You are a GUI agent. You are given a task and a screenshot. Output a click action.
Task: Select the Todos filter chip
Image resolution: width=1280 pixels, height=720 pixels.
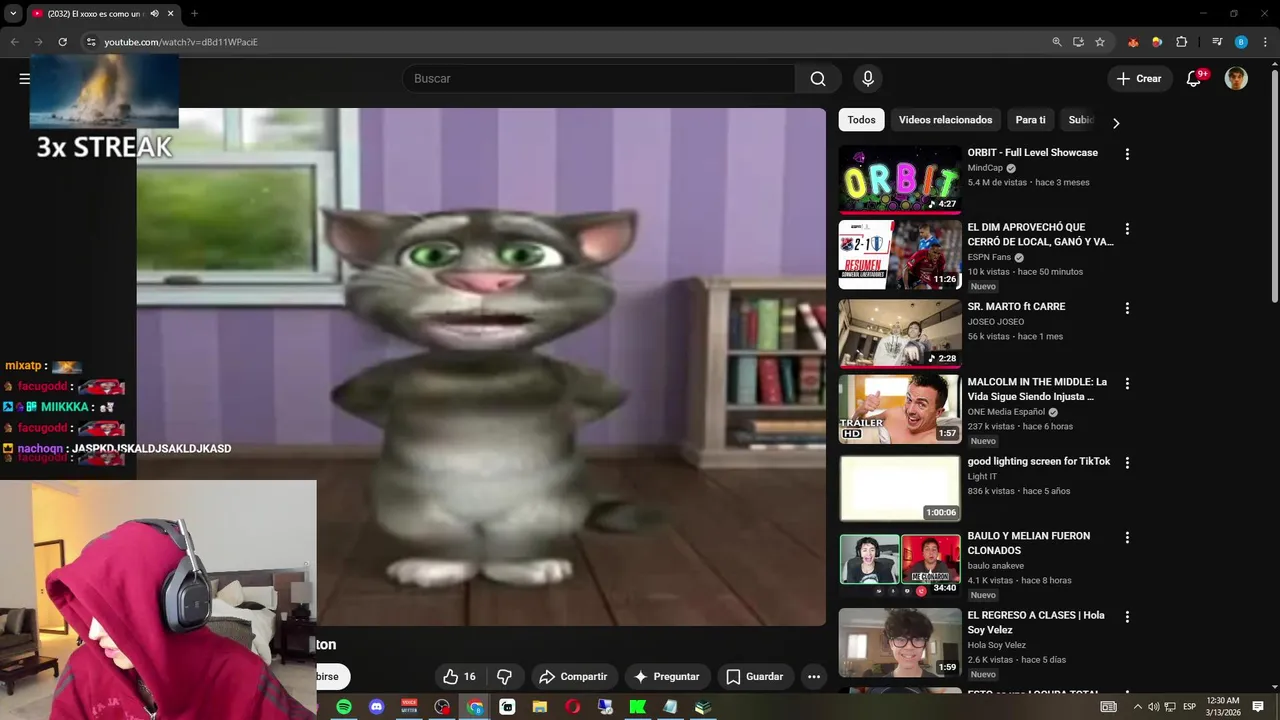[861, 120]
